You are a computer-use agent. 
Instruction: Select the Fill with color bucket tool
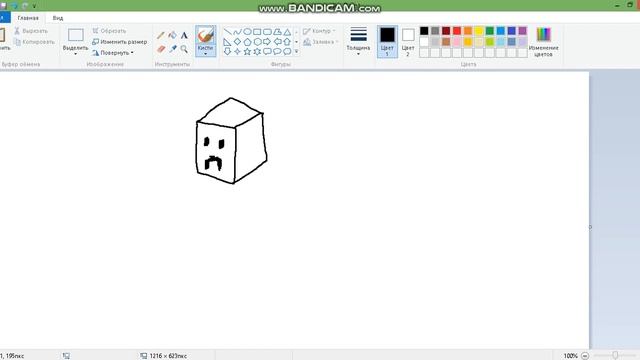(173, 36)
